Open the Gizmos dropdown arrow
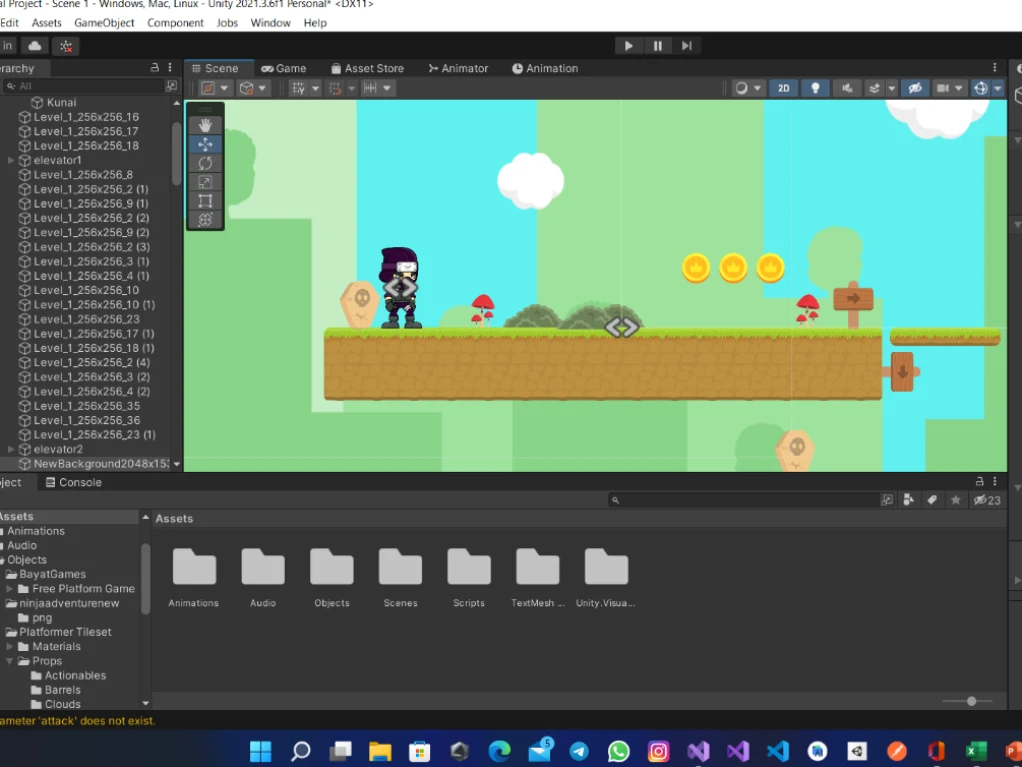The width and height of the screenshot is (1022, 767). pyautogui.click(x=998, y=88)
